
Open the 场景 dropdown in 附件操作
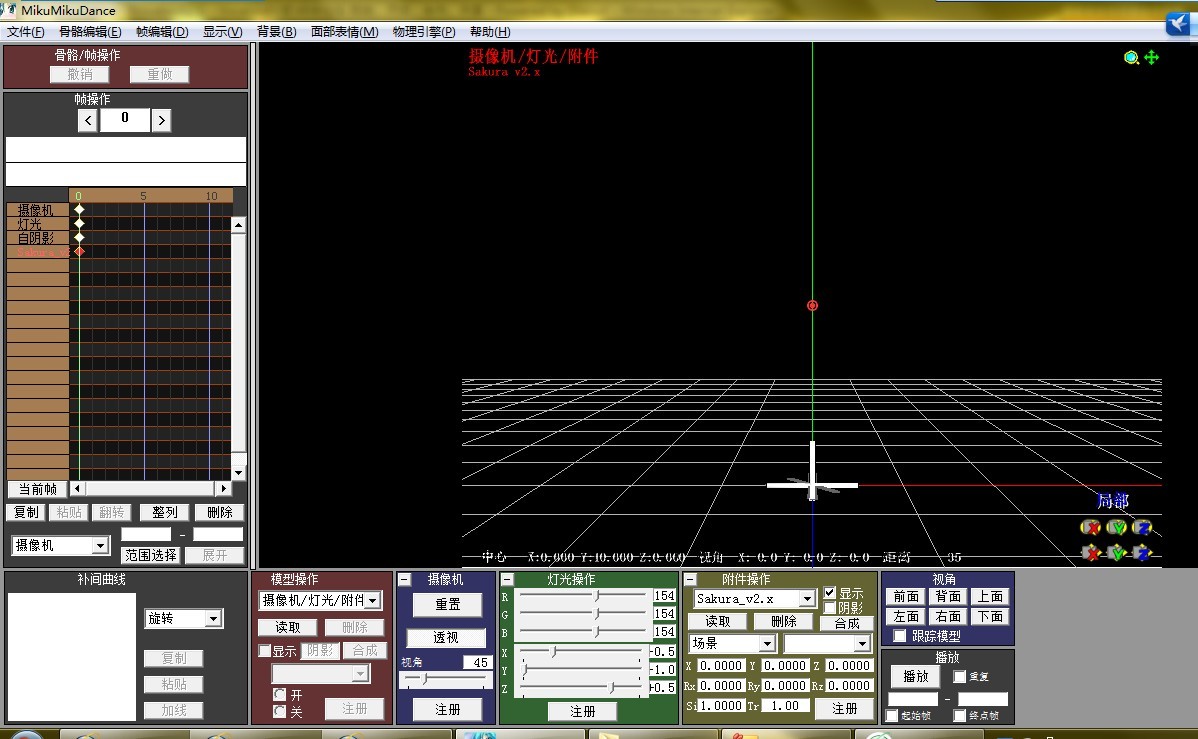pos(767,644)
